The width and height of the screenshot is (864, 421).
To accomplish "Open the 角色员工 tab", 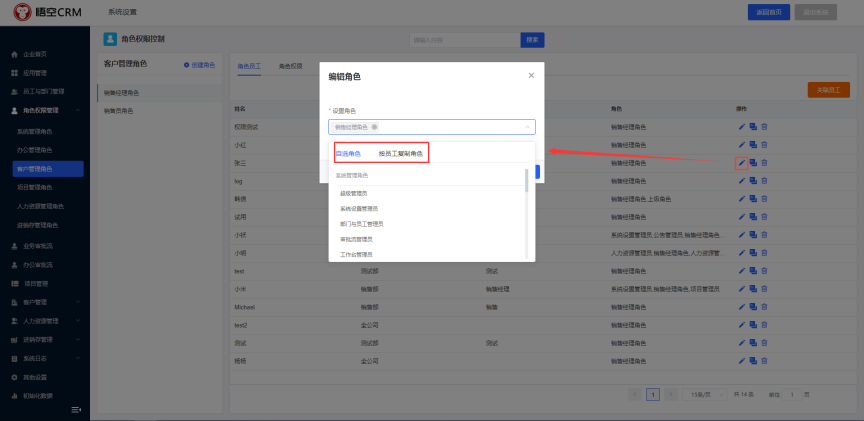I will (x=249, y=66).
